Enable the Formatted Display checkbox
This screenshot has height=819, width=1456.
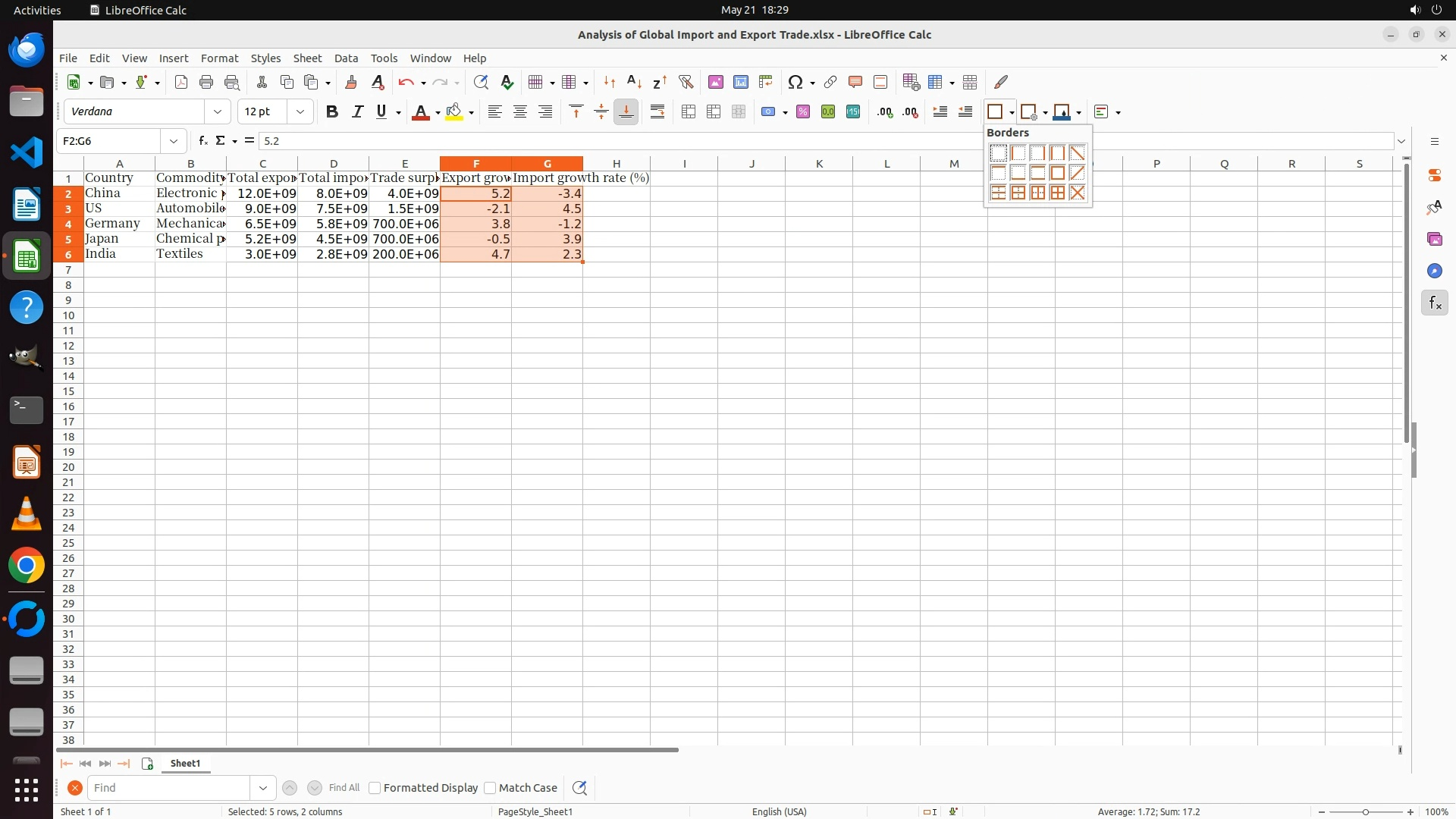point(375,788)
